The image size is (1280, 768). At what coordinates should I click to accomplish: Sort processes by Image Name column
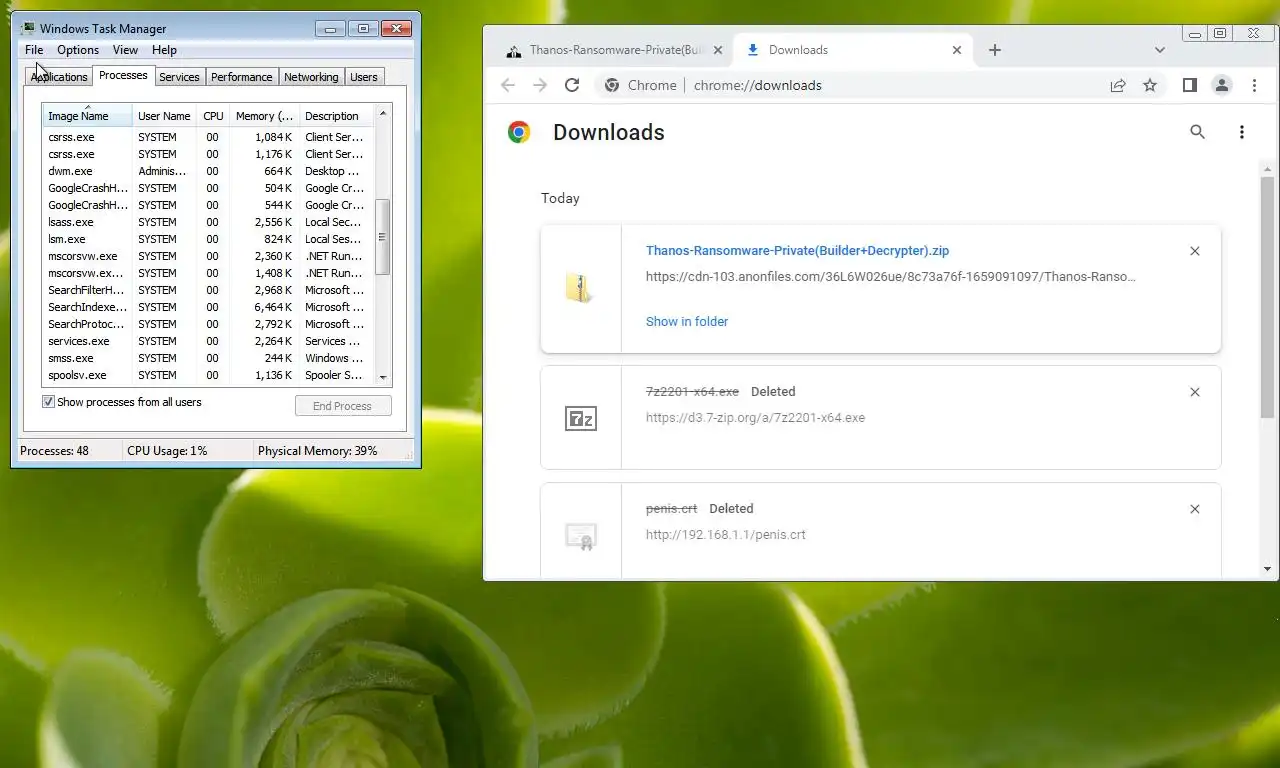[87, 116]
